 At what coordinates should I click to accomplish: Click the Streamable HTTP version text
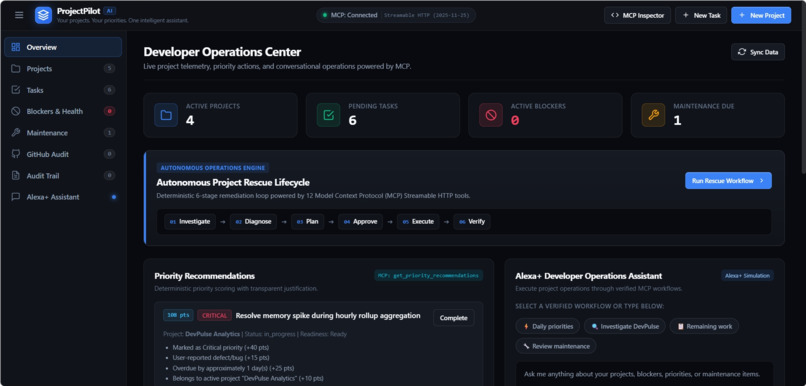[427, 15]
